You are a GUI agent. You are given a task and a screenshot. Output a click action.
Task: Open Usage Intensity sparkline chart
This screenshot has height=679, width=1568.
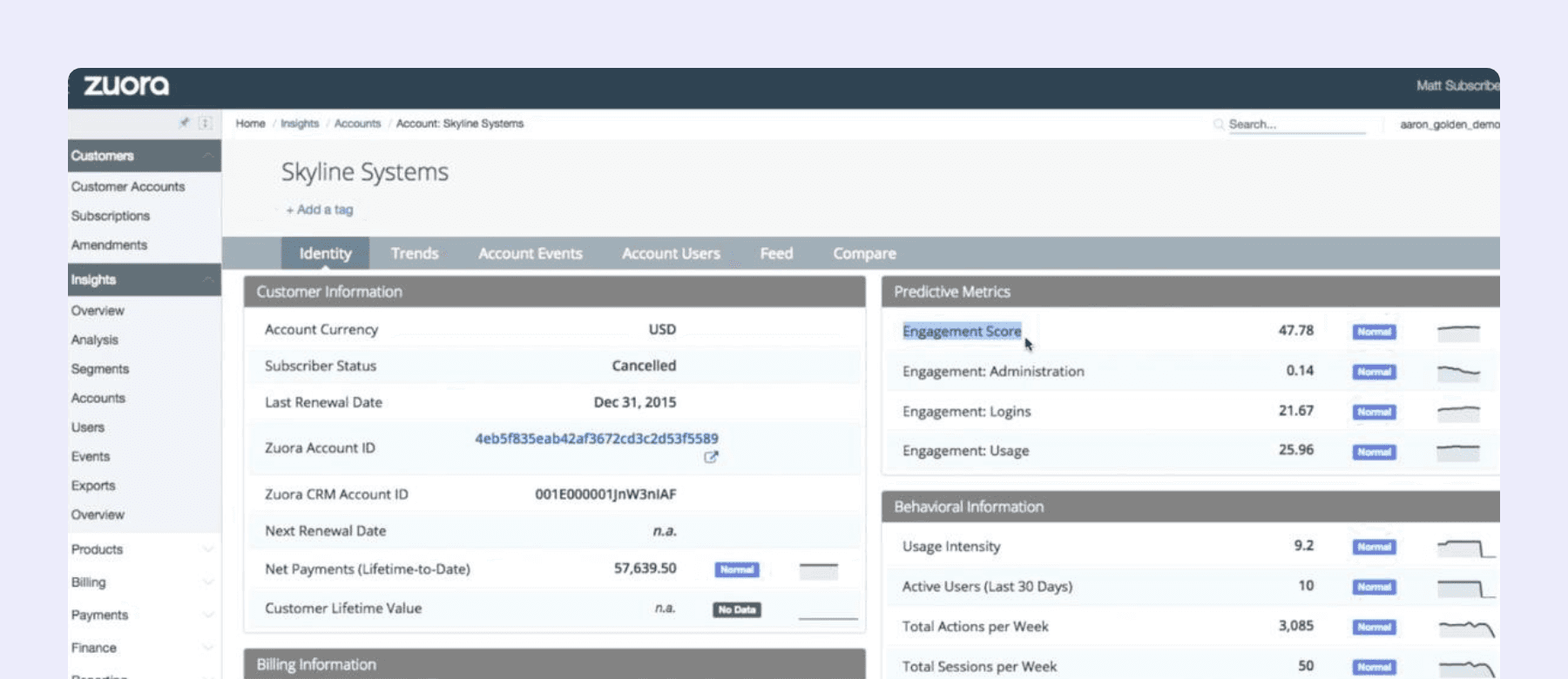pos(1466,548)
